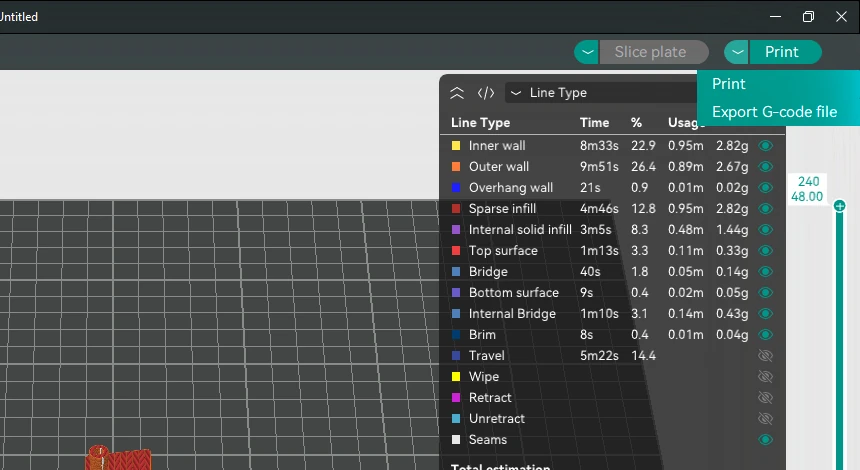The width and height of the screenshot is (860, 470).
Task: Click the yellow Wipe color swatch
Action: click(x=456, y=377)
